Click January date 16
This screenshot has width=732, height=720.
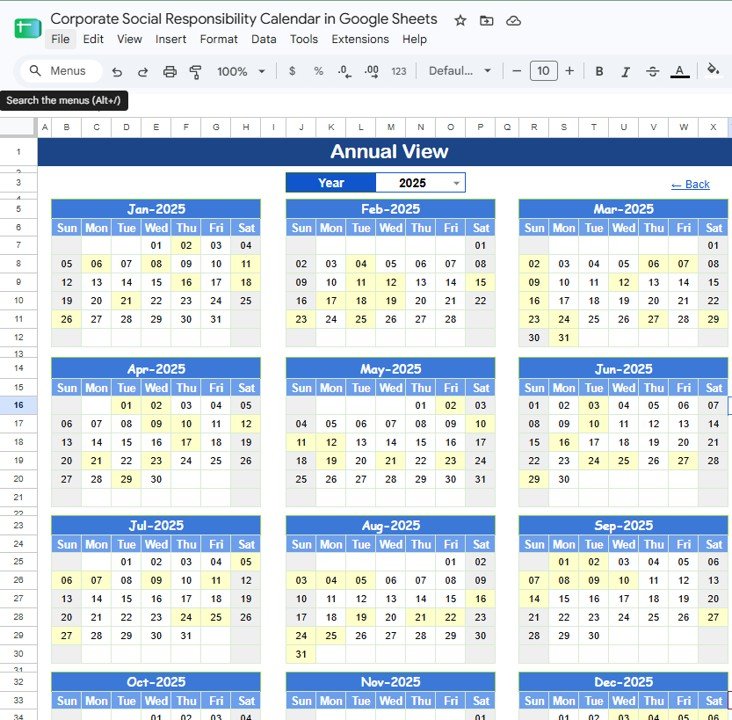pos(186,282)
